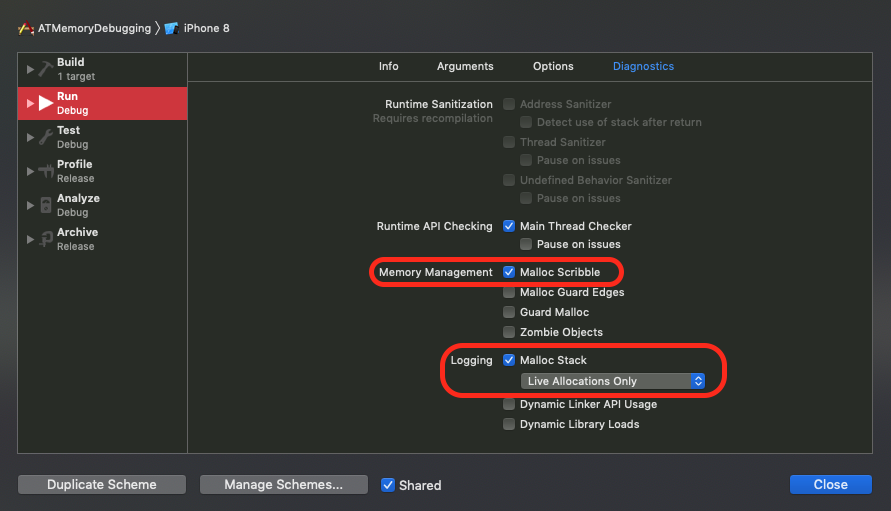This screenshot has width=891, height=511.
Task: Enable the Zombie Objects checkbox
Action: point(509,332)
